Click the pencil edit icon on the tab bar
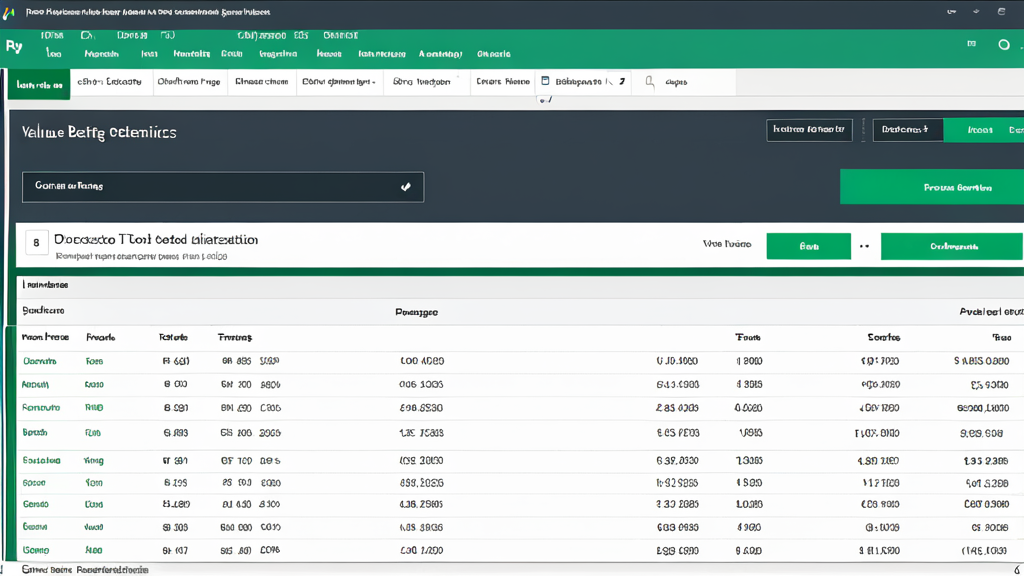 pos(622,82)
